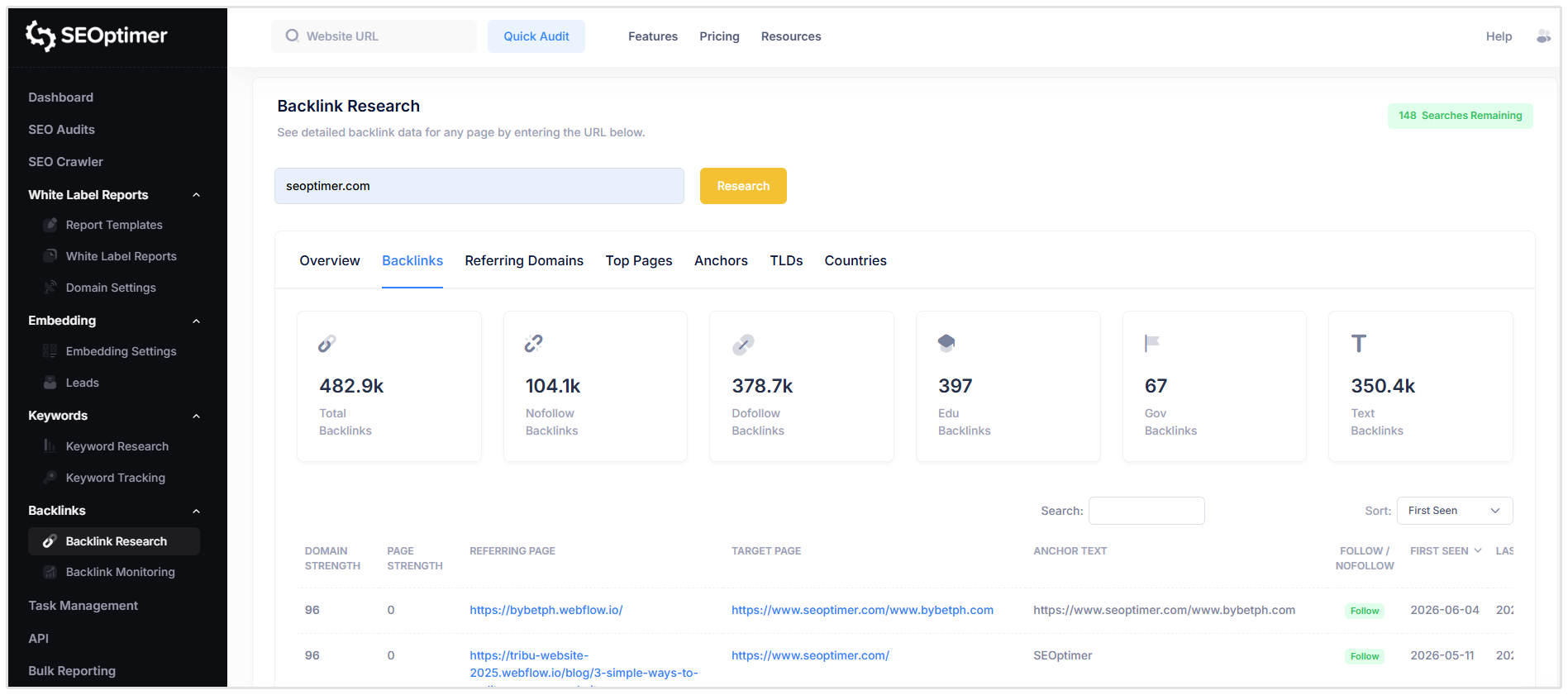The height and width of the screenshot is (695, 1568).
Task: Open the Features menu
Action: pyautogui.click(x=653, y=36)
